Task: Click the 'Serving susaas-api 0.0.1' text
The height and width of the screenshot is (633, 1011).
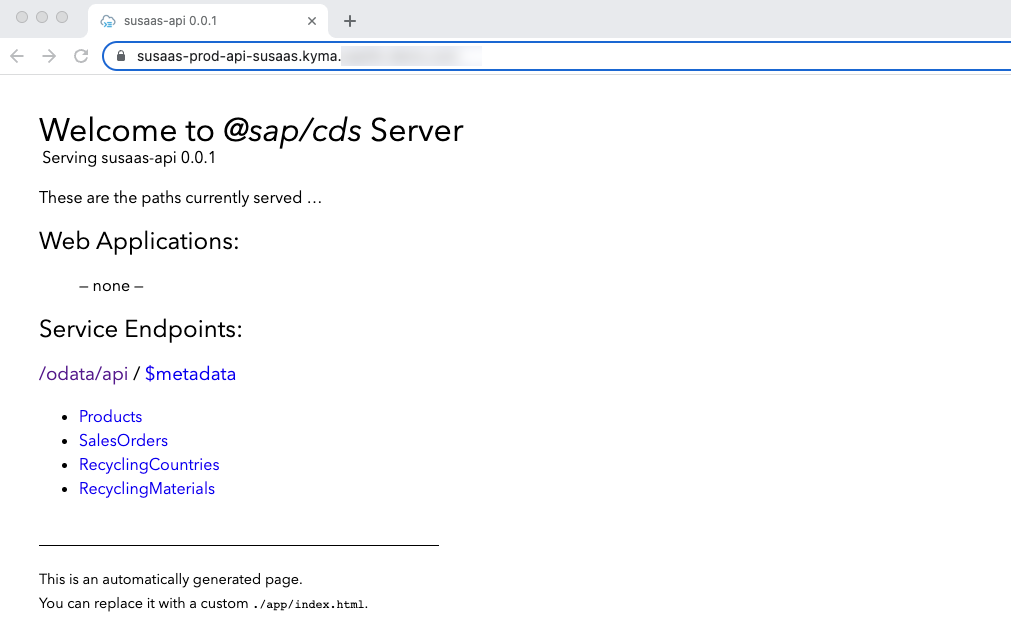Action: [129, 158]
